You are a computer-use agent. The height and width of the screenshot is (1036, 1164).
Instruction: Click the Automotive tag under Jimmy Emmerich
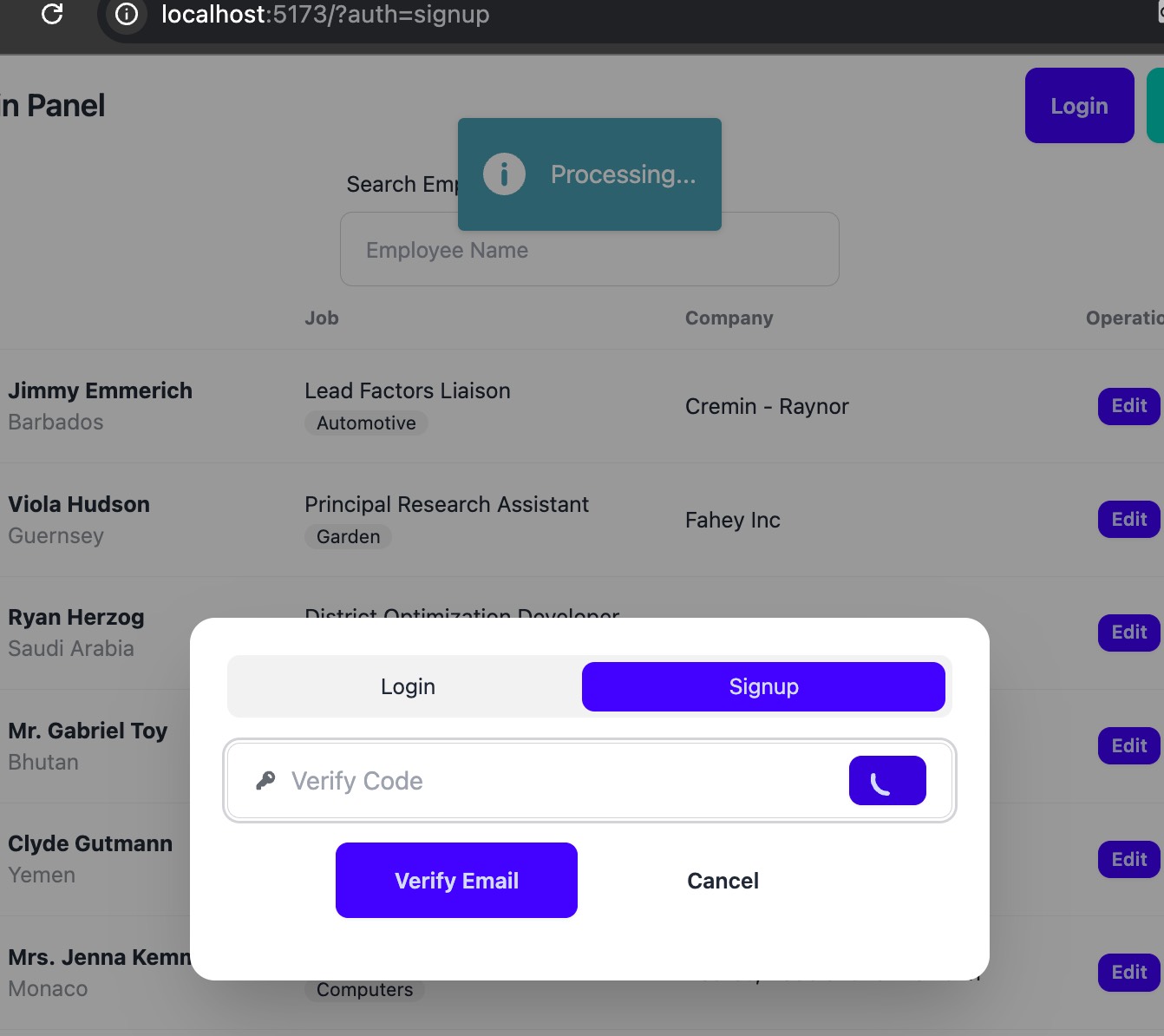click(x=366, y=423)
